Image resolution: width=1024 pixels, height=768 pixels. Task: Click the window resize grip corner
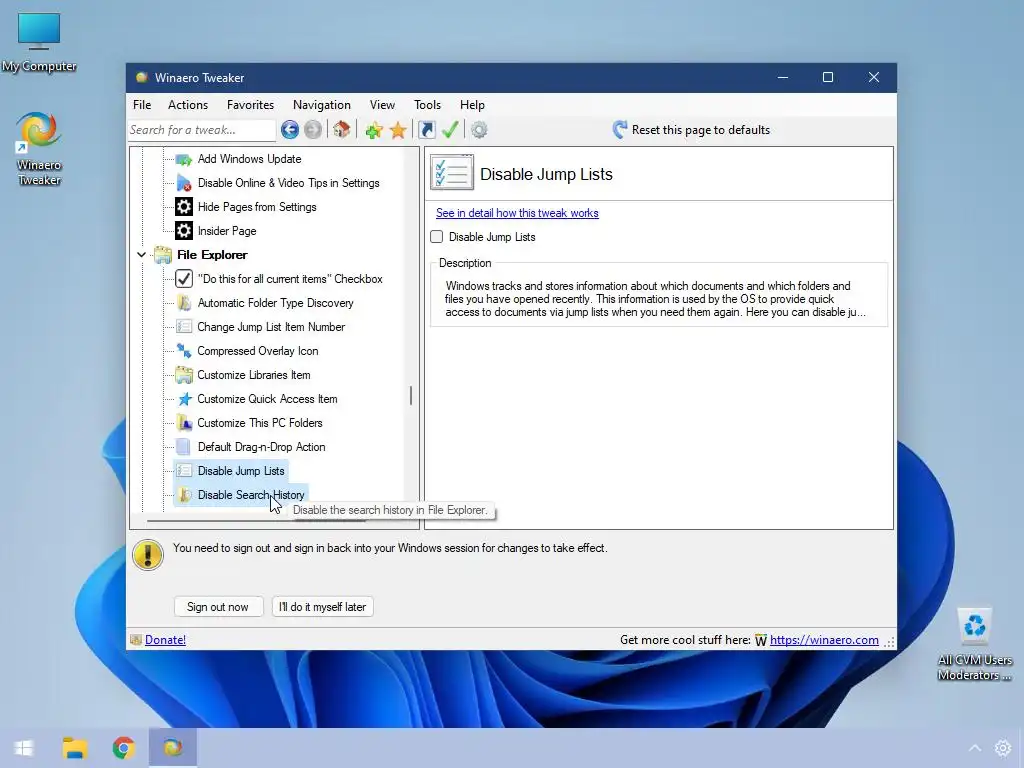(889, 643)
